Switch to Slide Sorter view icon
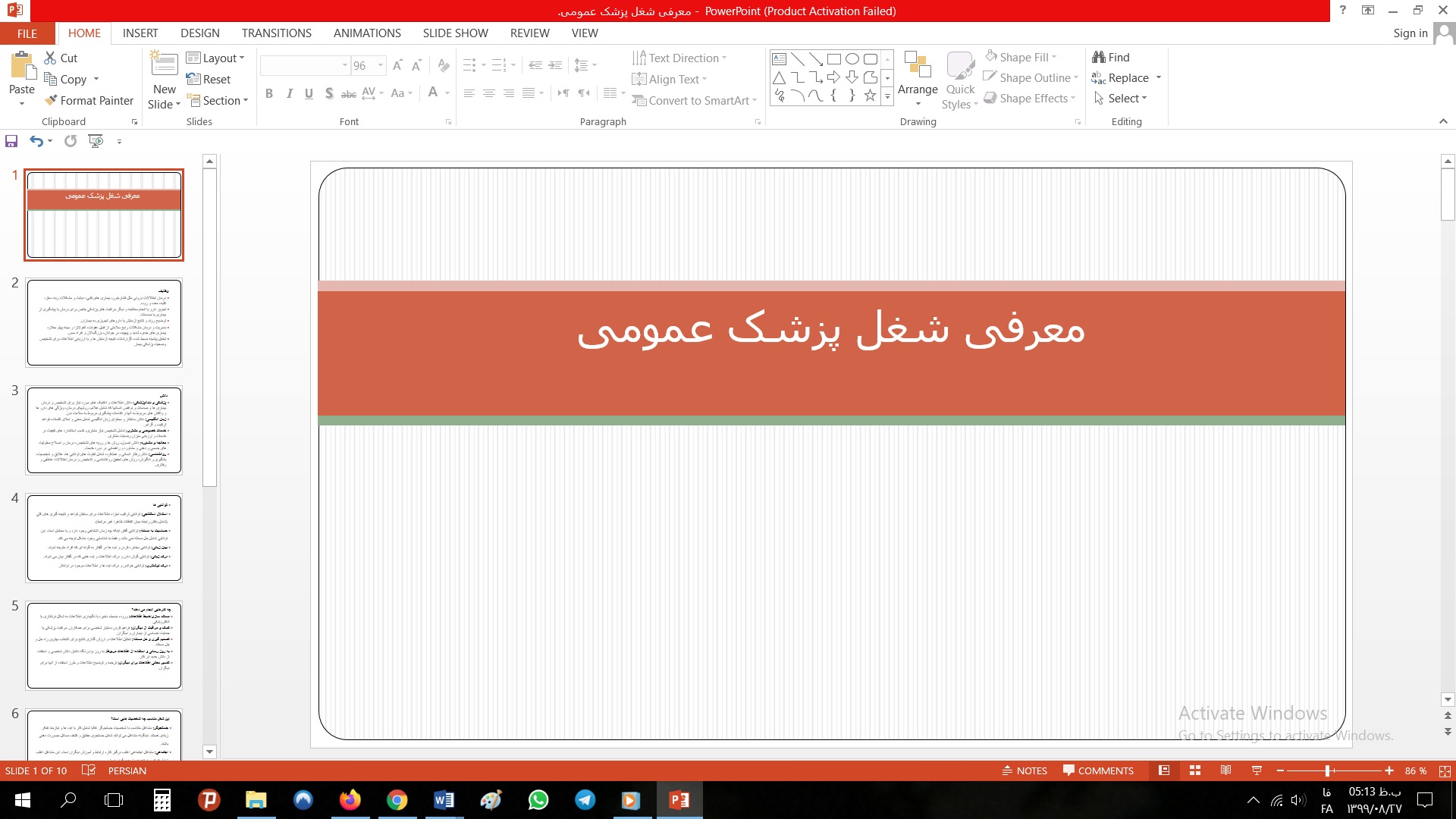Screen dimensions: 1456x819 1195,770
